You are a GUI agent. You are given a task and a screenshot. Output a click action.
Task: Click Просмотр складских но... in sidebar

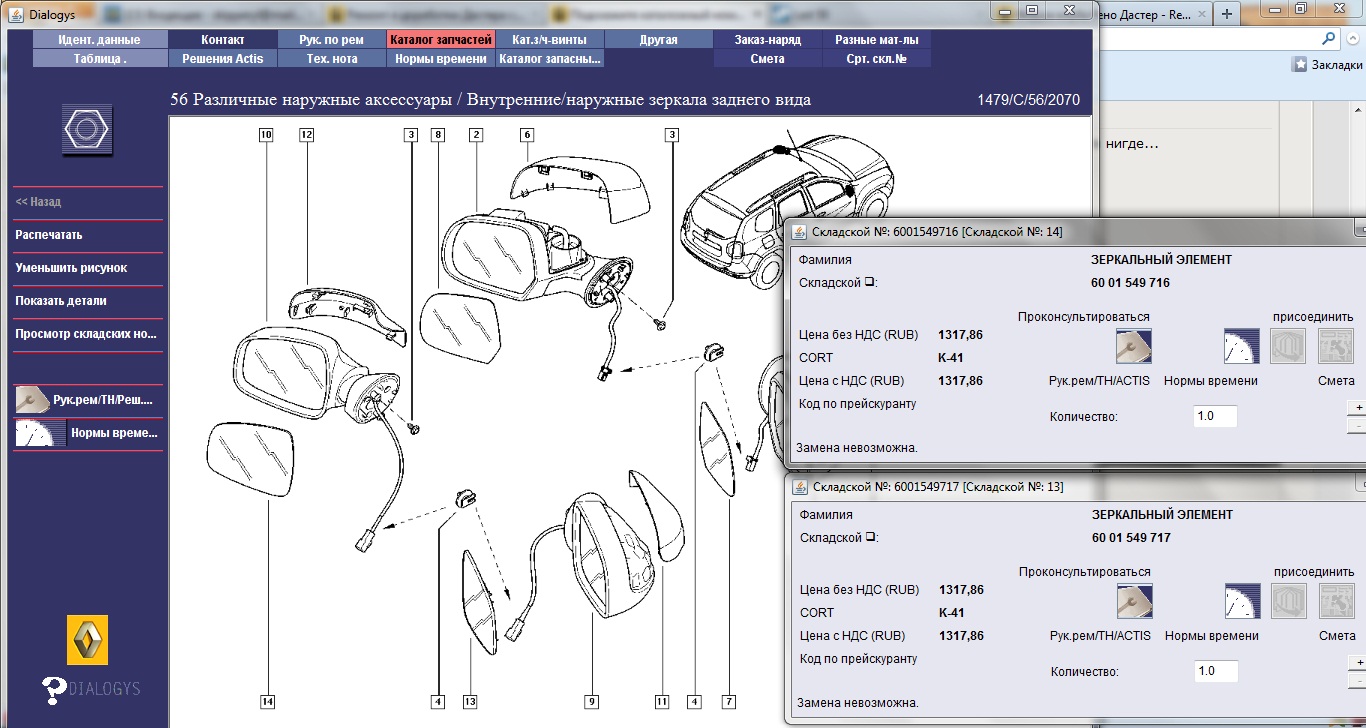(86, 334)
